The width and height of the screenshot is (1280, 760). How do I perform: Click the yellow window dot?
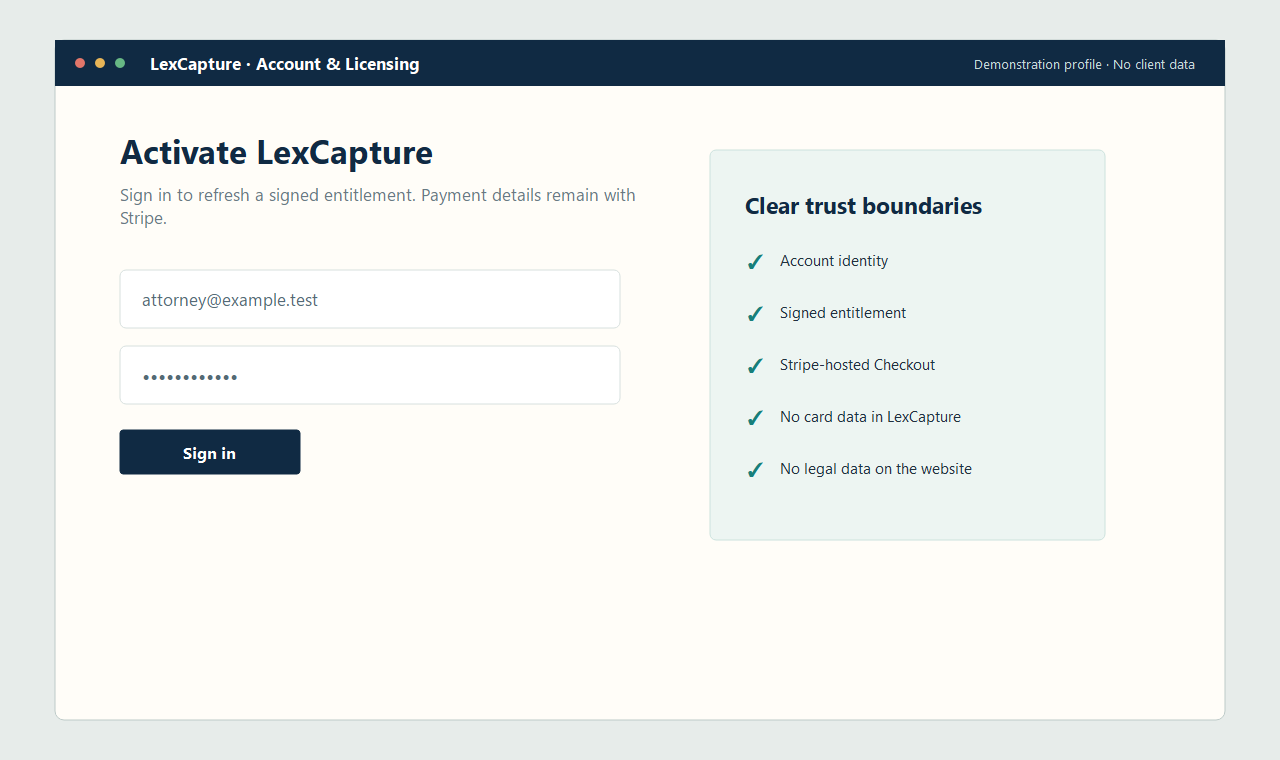pyautogui.click(x=100, y=63)
